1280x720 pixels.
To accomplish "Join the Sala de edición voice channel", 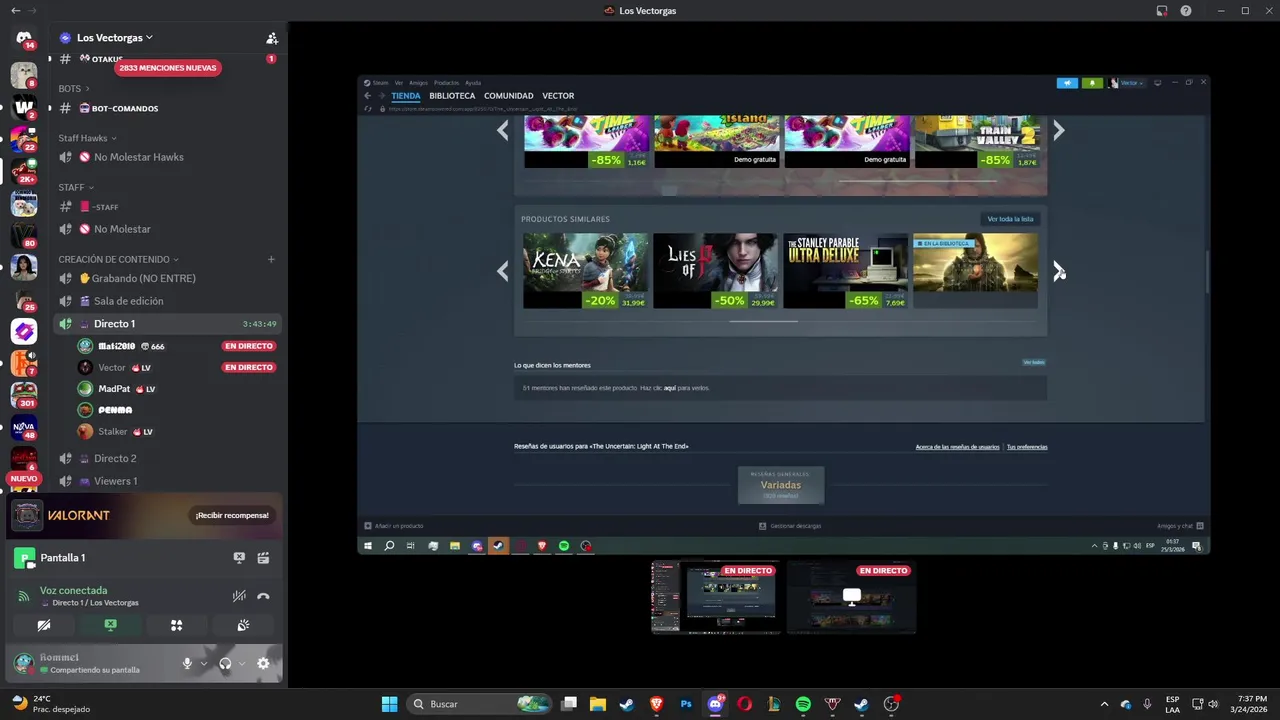I will click(168, 301).
